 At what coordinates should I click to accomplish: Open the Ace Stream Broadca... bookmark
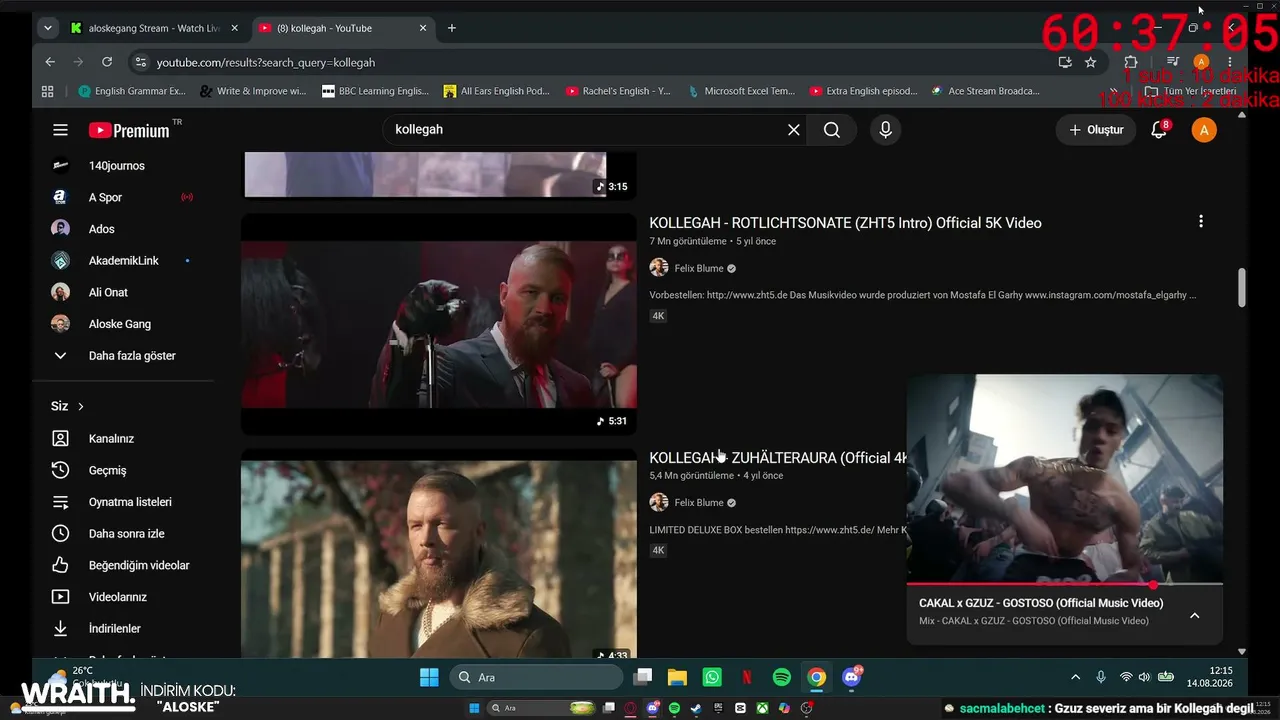(985, 91)
